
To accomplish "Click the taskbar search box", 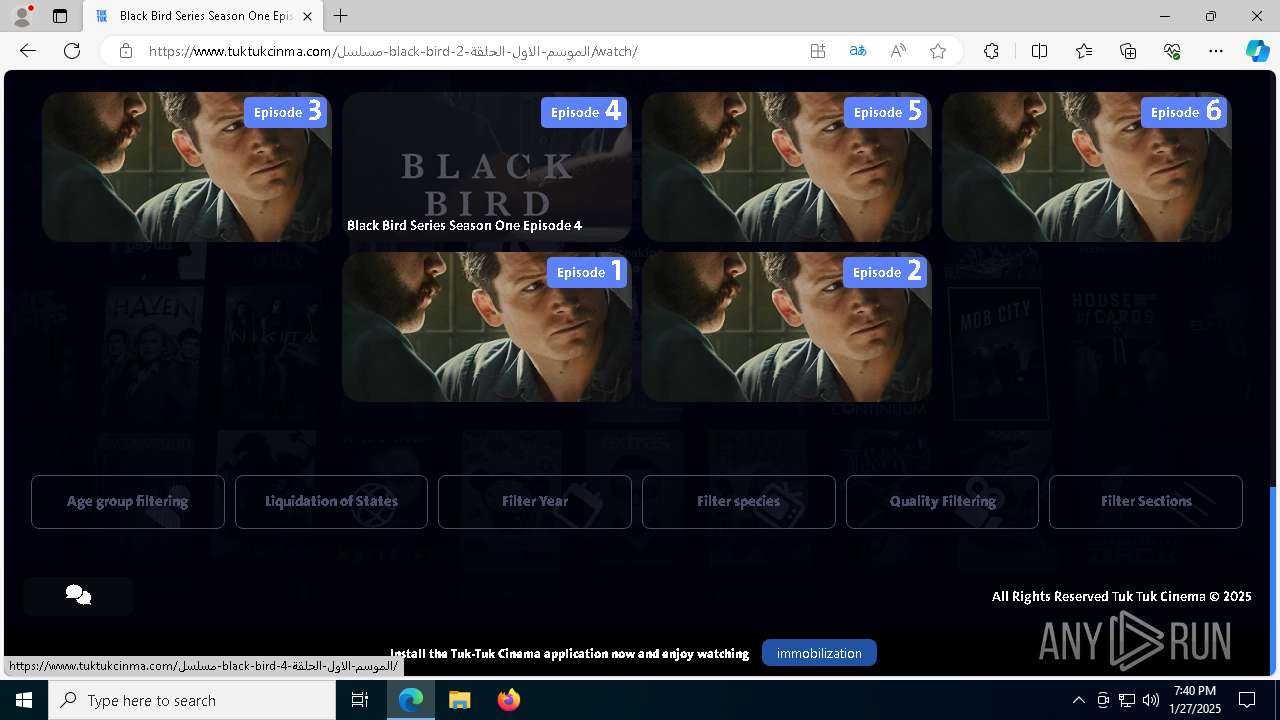I will [x=192, y=700].
